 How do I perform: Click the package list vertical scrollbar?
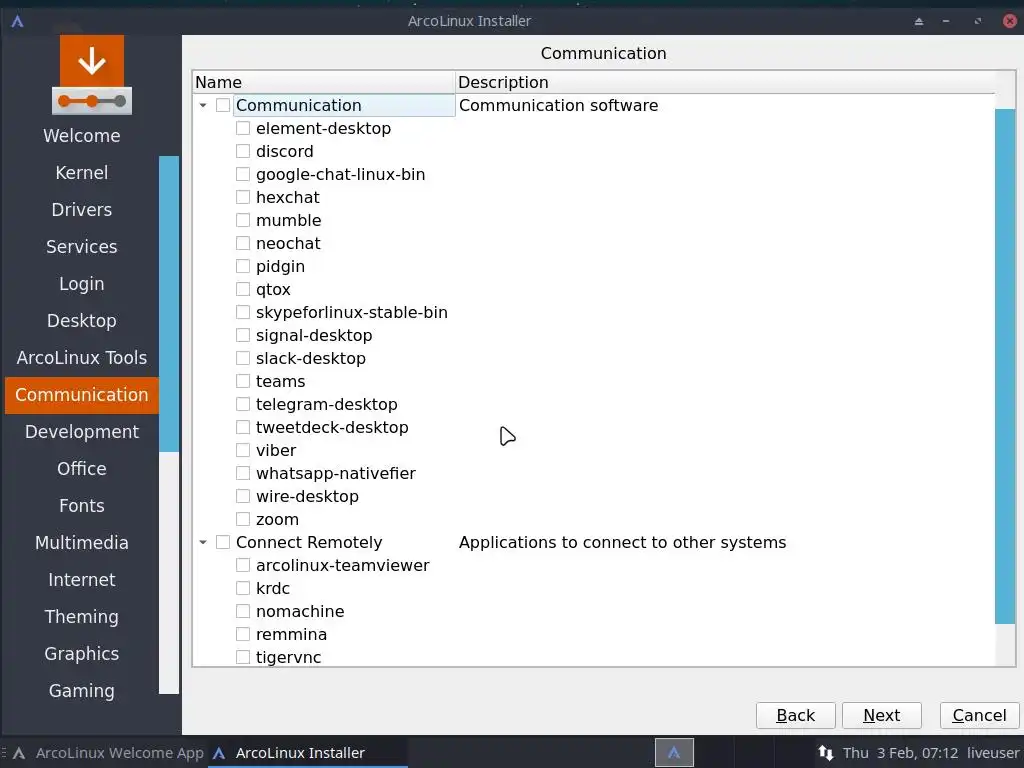point(1005,366)
